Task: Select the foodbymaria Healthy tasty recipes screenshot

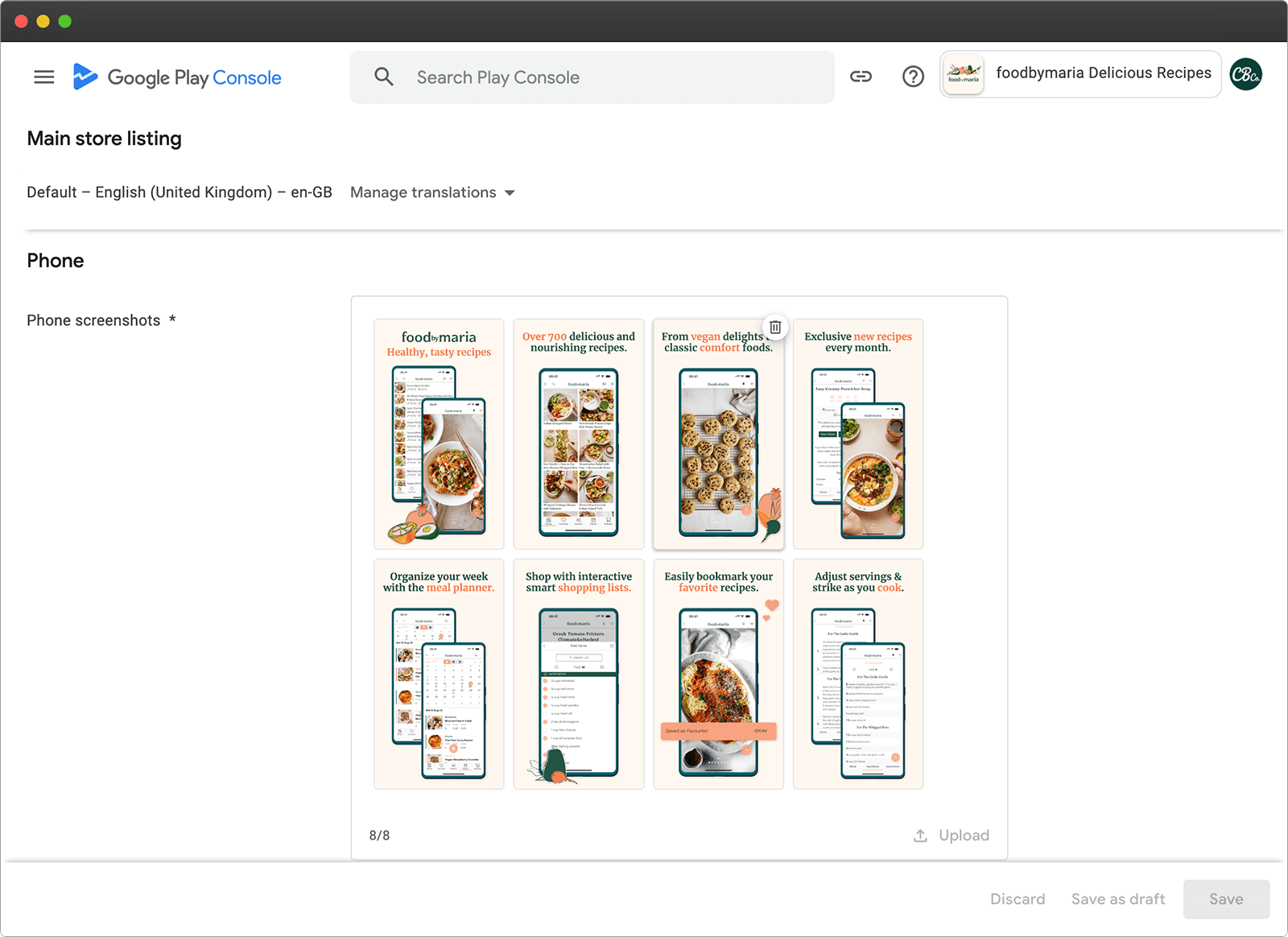Action: click(x=439, y=435)
